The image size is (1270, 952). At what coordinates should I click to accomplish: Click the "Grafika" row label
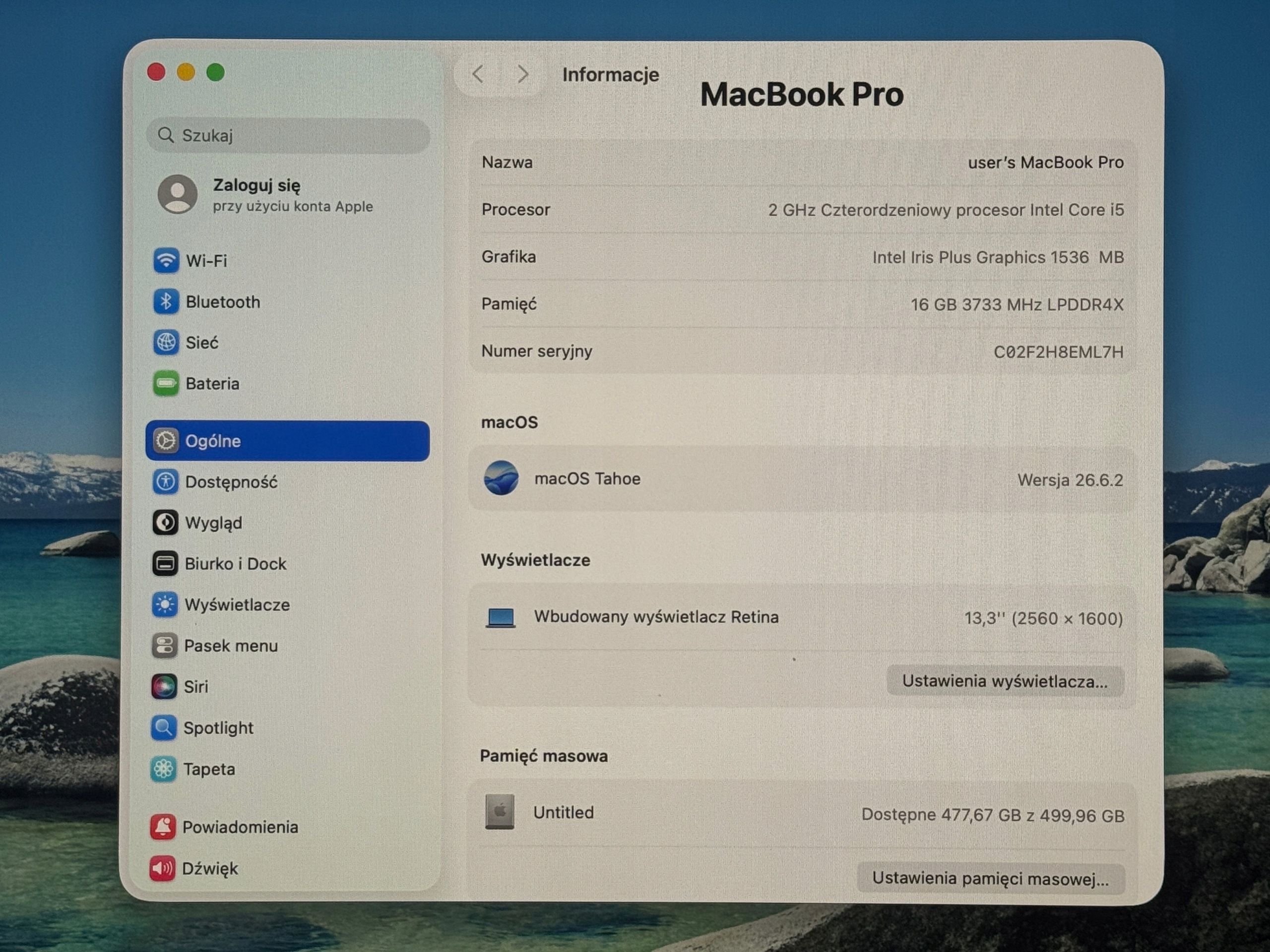[508, 256]
